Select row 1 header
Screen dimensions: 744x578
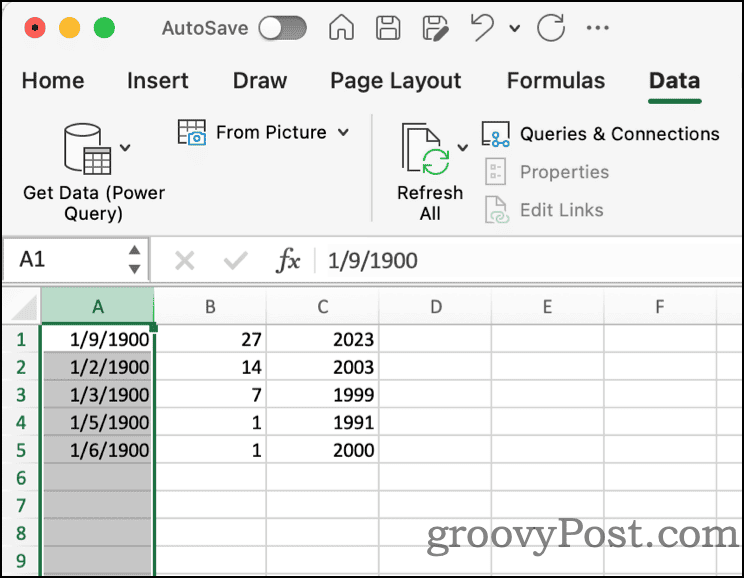(21, 339)
